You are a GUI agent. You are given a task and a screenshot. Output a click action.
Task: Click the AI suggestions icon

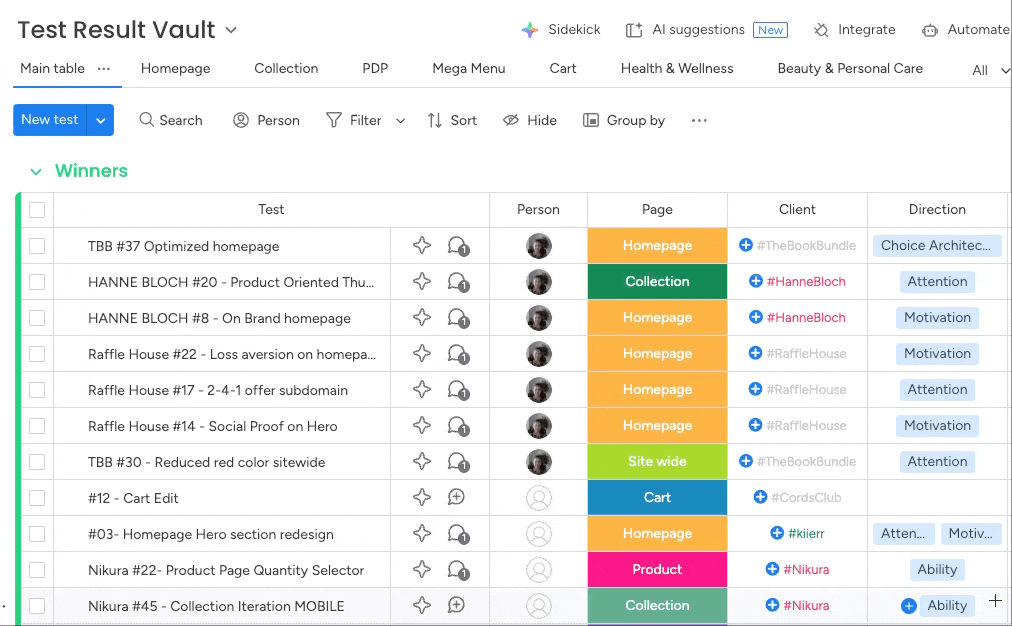pyautogui.click(x=634, y=30)
